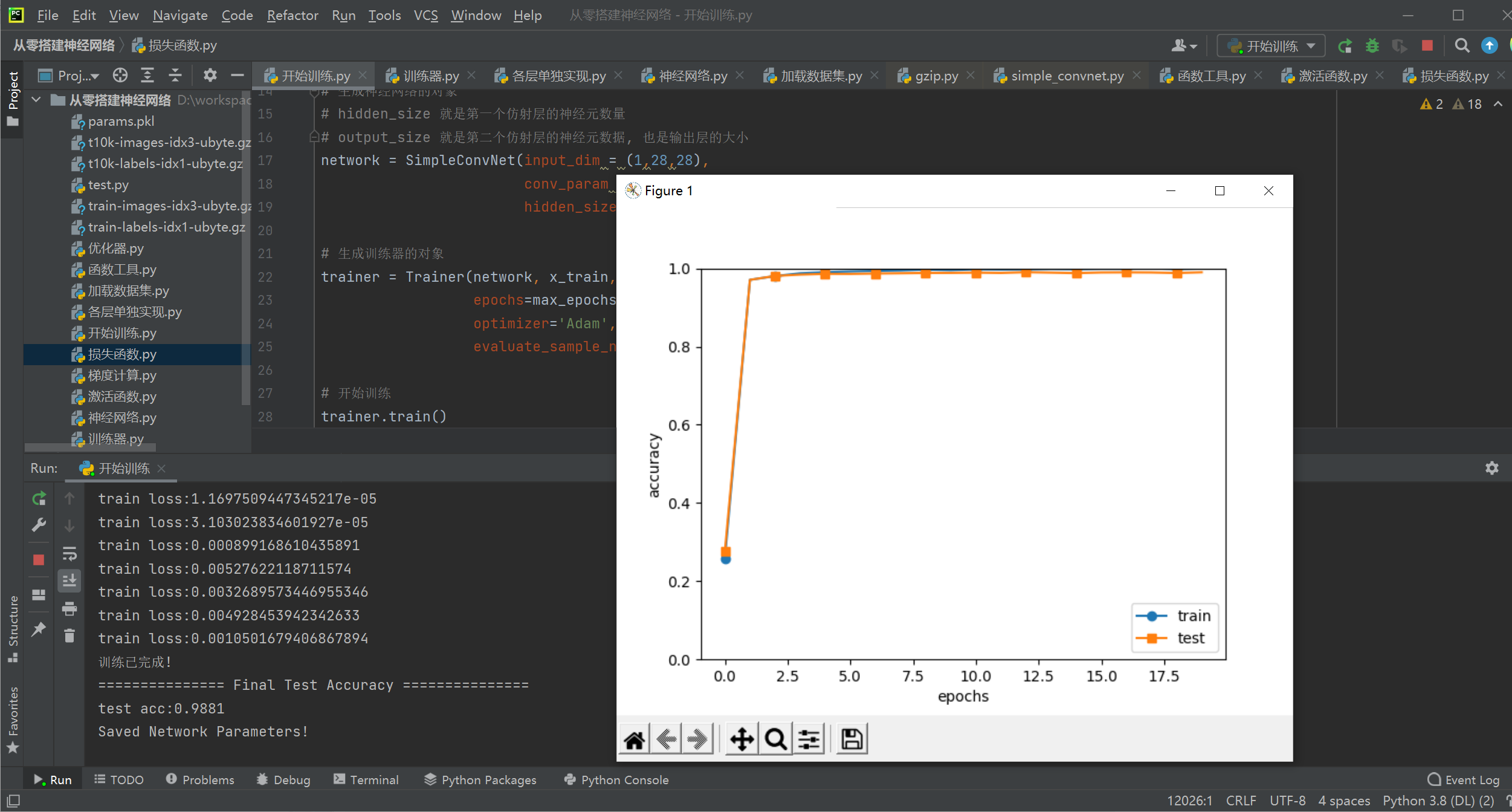The height and width of the screenshot is (812, 1512).
Task: Click the print icon in Run console
Action: pos(69,609)
